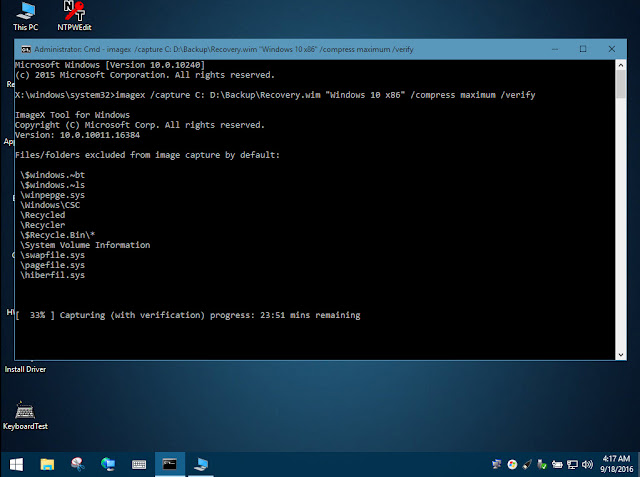Viewport: 640px width, 477px height.
Task: Click the tray computer icon left of colorful circle
Action: point(497,464)
